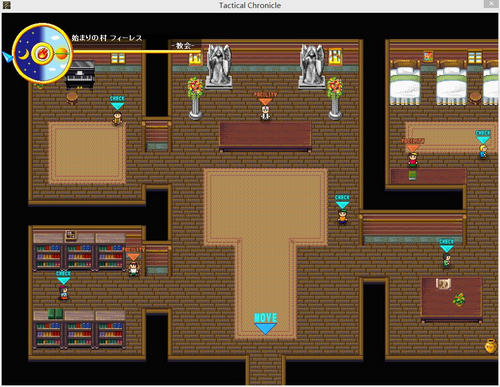The width and height of the screenshot is (500, 387).
Task: Click the priest behind the altar table
Action: click(265, 113)
